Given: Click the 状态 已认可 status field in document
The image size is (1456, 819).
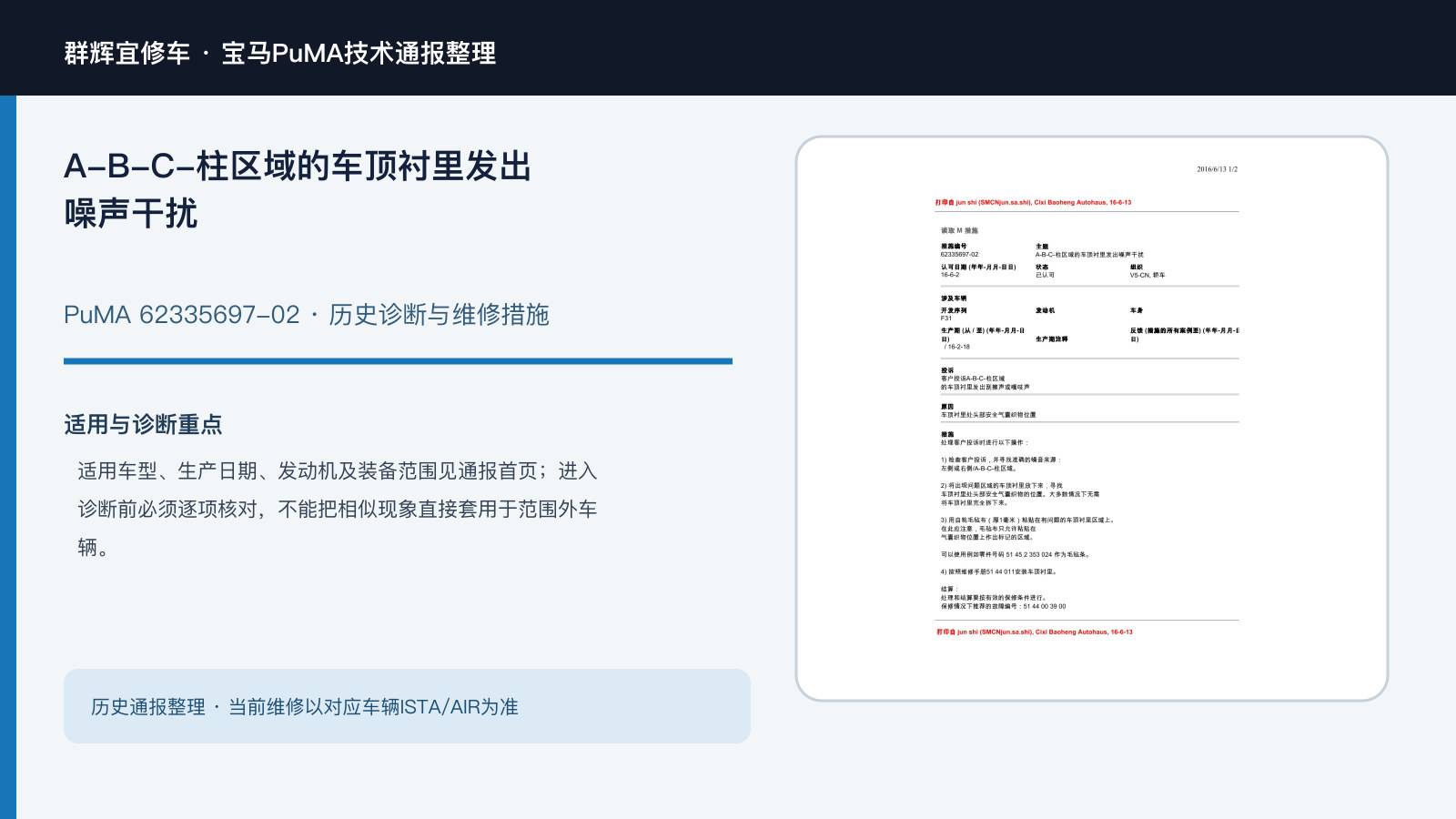Looking at the screenshot, I should [x=1045, y=271].
